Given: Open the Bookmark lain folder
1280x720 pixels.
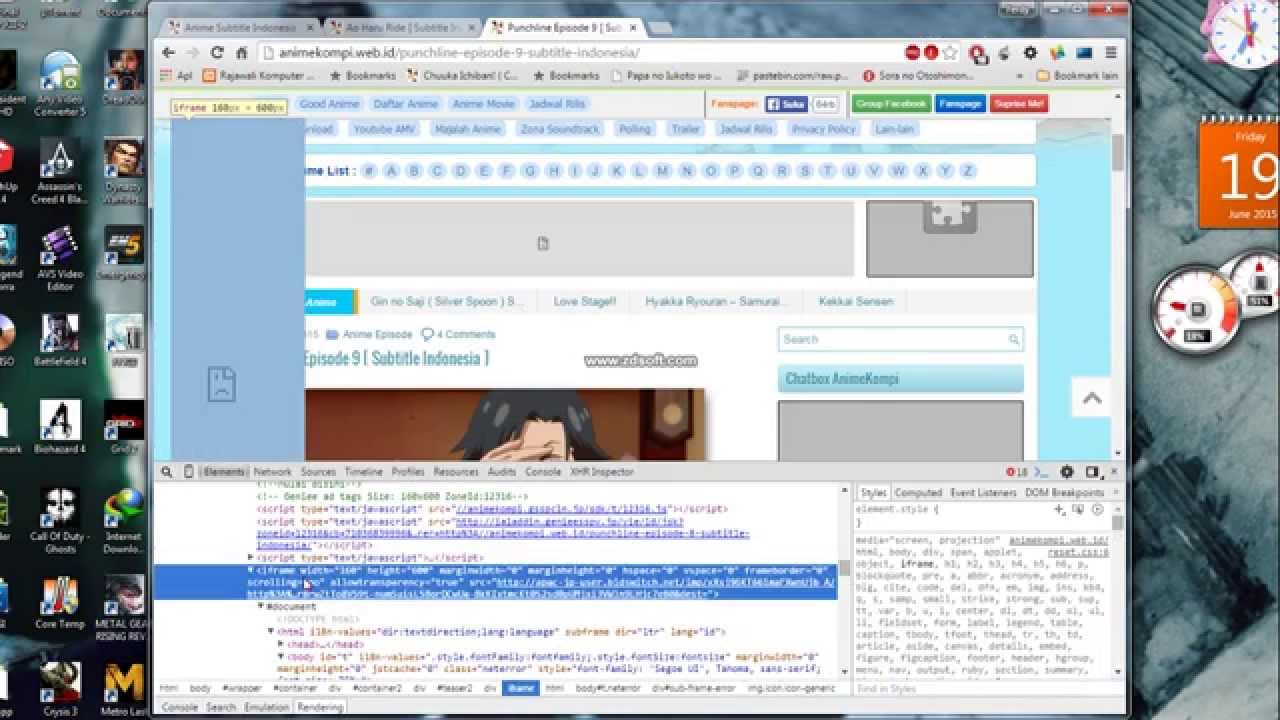Looking at the screenshot, I should pos(1077,76).
